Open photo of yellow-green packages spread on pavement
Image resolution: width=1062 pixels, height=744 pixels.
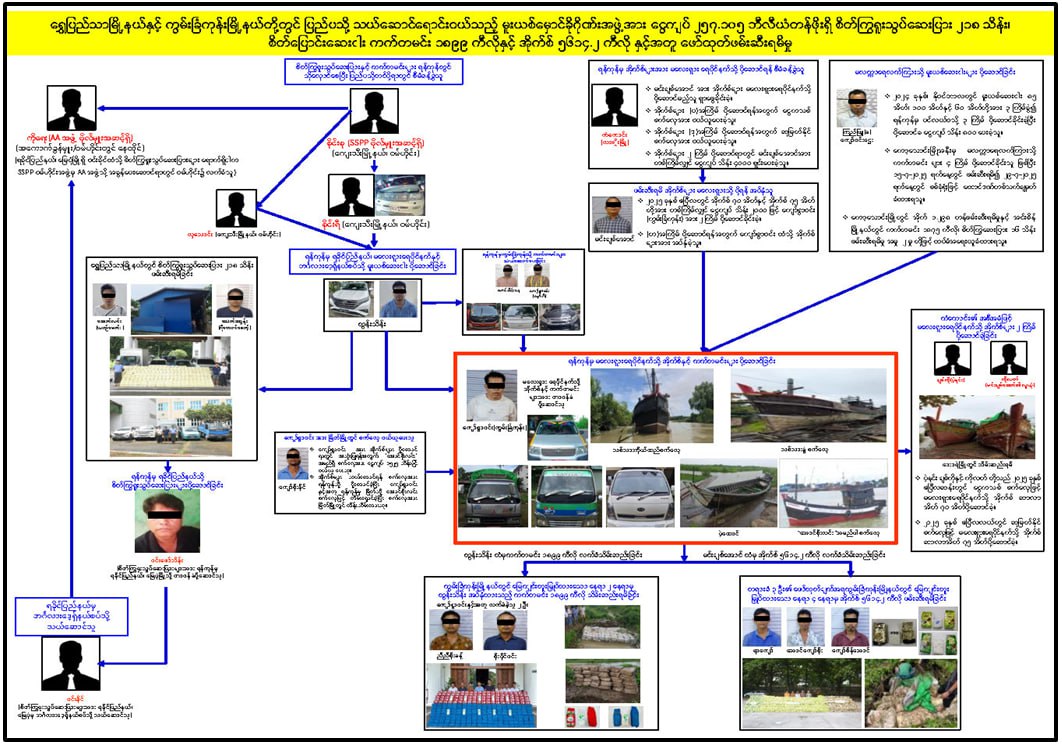[x=801, y=694]
